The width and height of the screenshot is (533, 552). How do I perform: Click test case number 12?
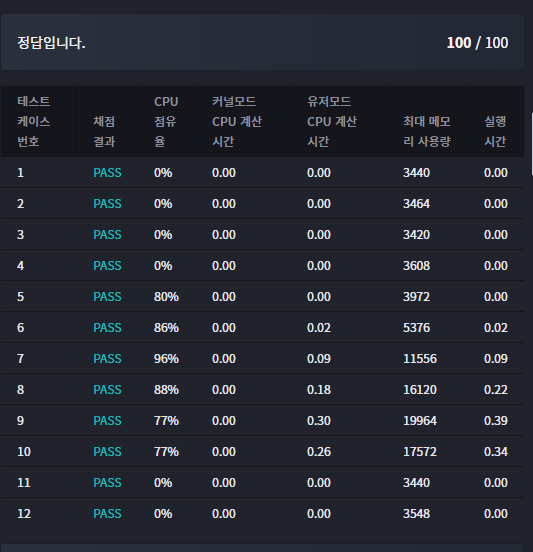click(24, 514)
